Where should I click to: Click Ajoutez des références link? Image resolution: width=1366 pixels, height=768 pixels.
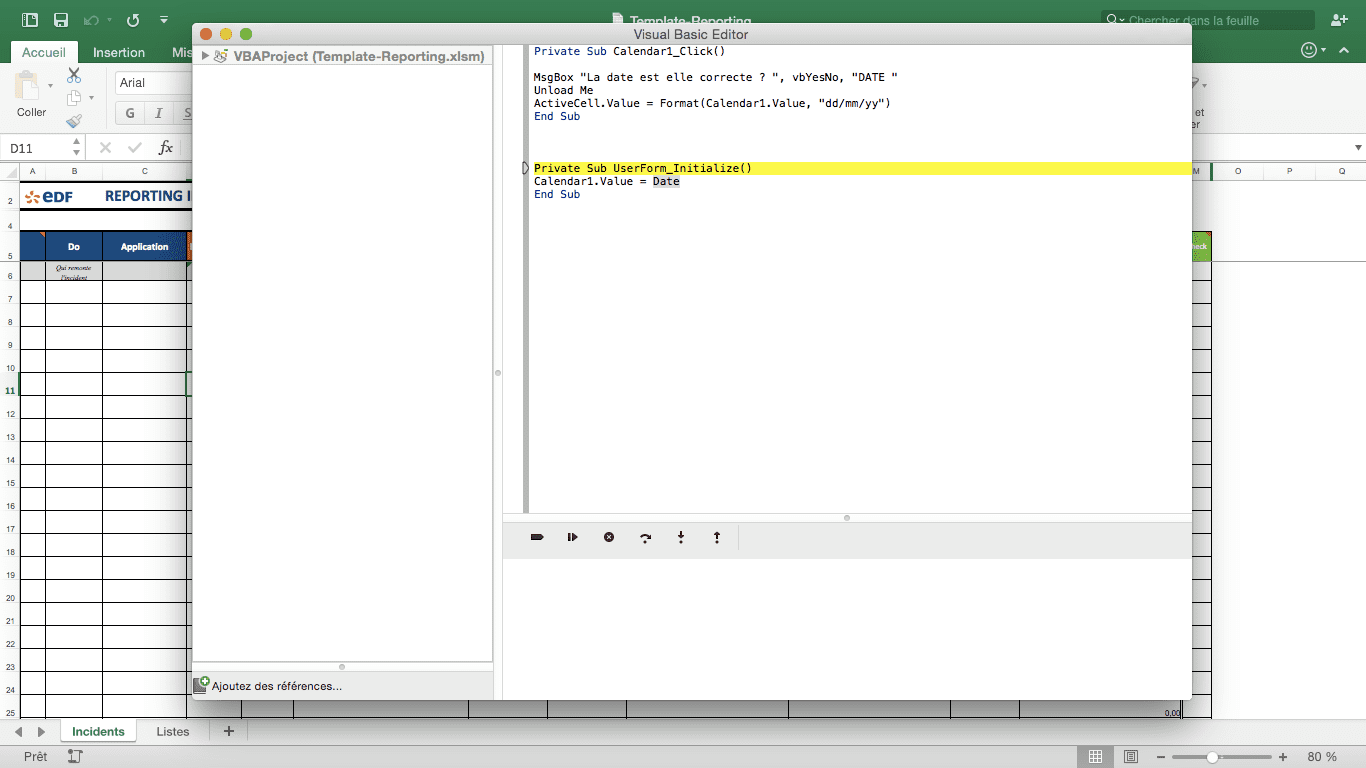click(276, 686)
